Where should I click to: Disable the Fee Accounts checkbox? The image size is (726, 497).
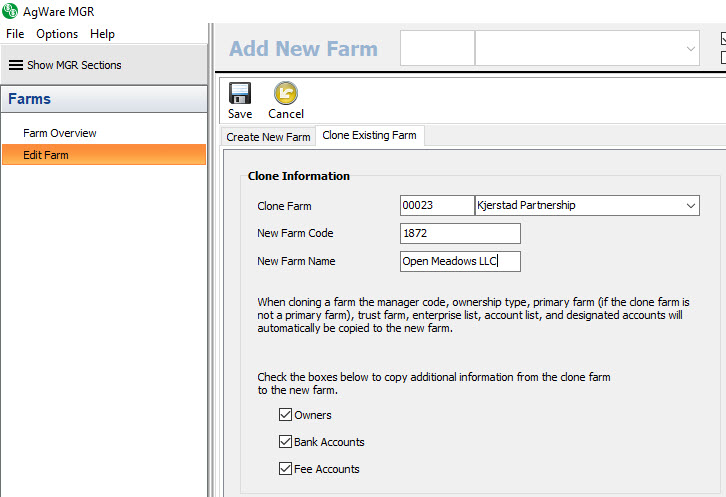pos(285,469)
